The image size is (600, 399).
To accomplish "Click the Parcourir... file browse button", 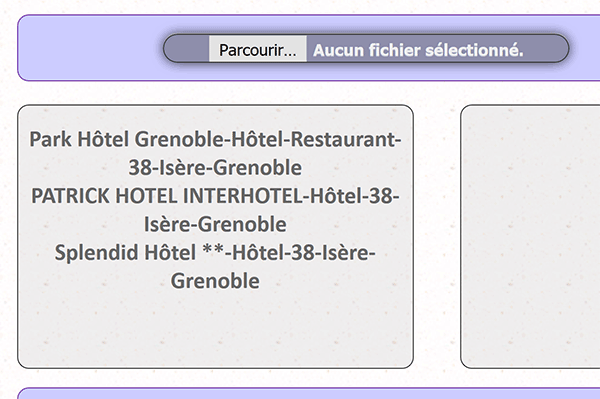I will [x=258, y=49].
